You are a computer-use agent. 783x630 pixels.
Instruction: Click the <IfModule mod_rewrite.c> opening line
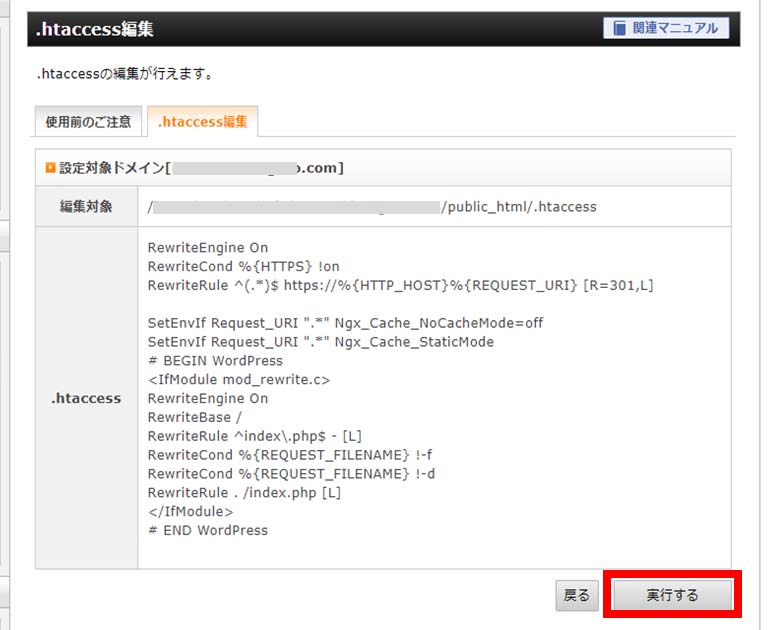point(238,379)
